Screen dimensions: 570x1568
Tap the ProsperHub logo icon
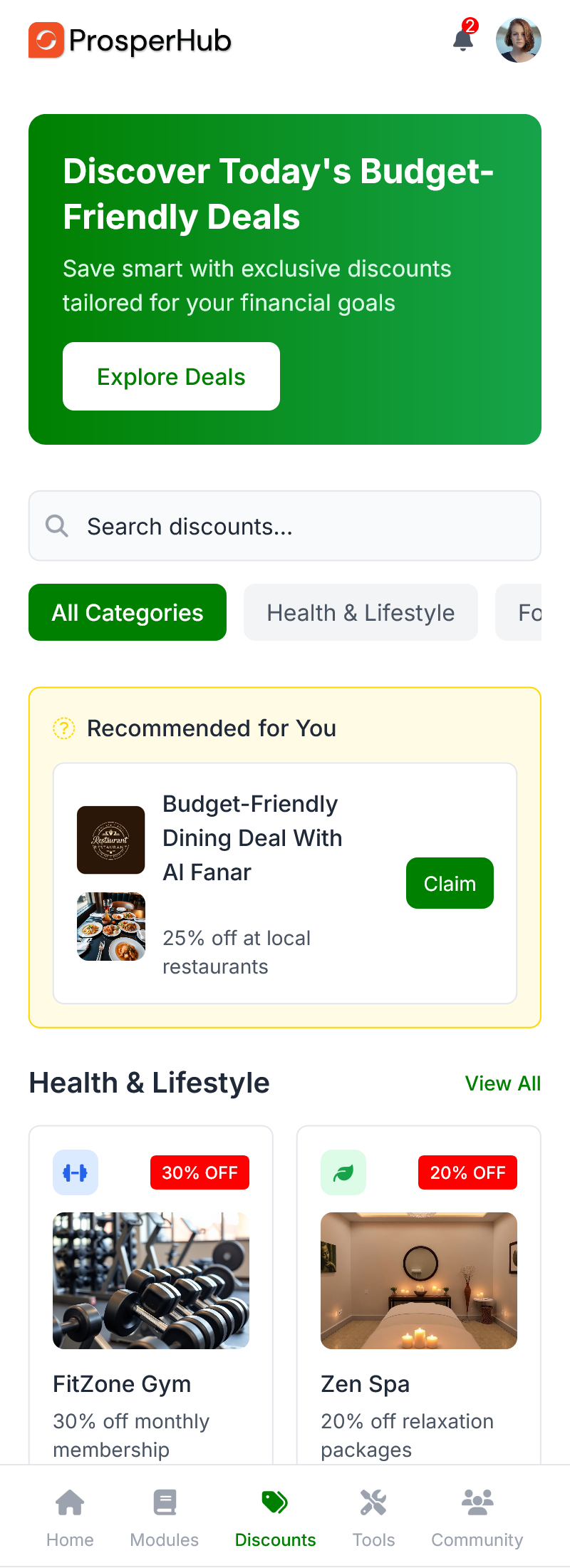coord(46,40)
